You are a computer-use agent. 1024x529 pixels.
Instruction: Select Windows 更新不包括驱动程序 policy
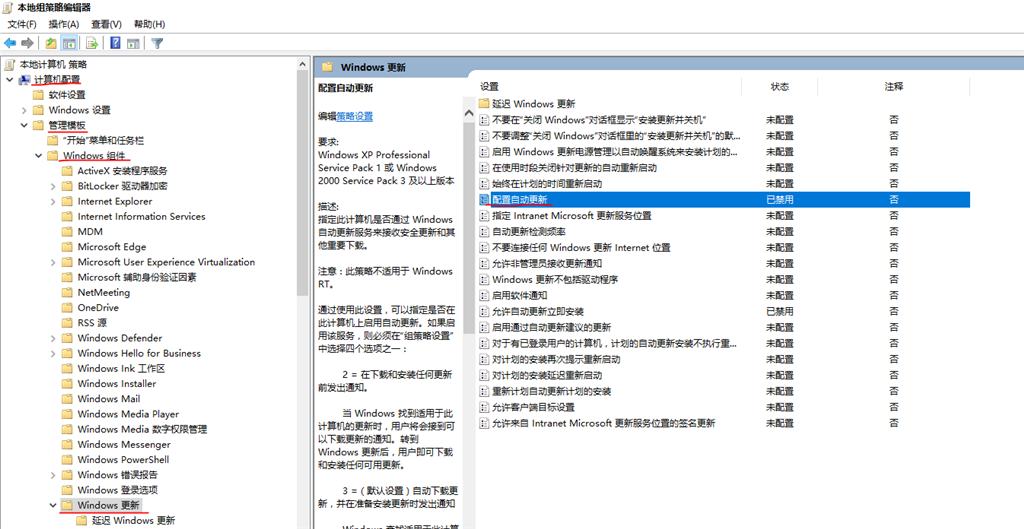(x=554, y=280)
